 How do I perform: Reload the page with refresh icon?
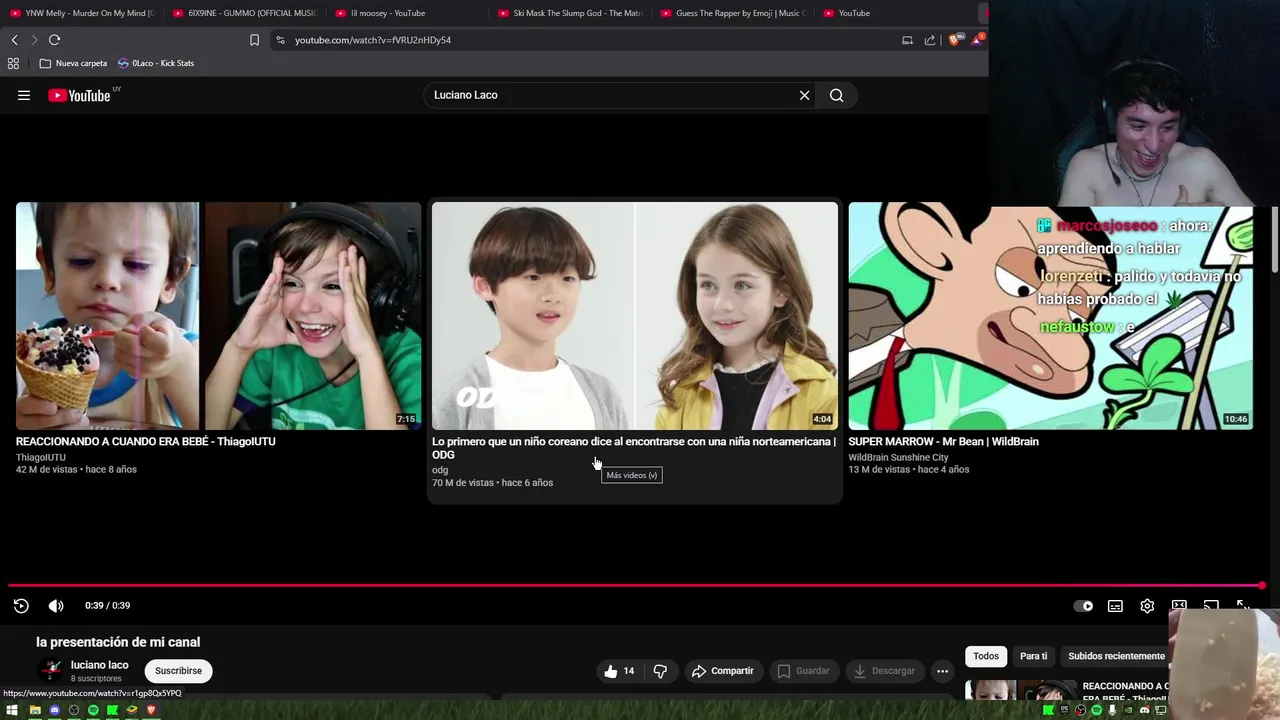click(54, 40)
